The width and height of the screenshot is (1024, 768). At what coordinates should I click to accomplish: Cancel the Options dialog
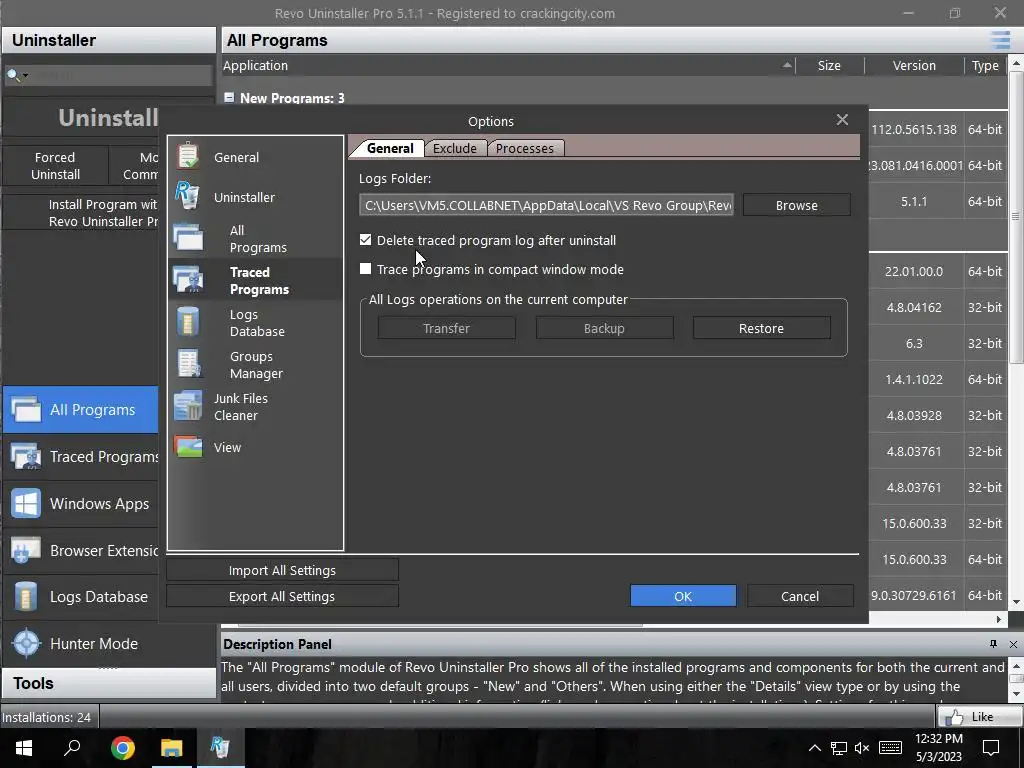[x=800, y=596]
